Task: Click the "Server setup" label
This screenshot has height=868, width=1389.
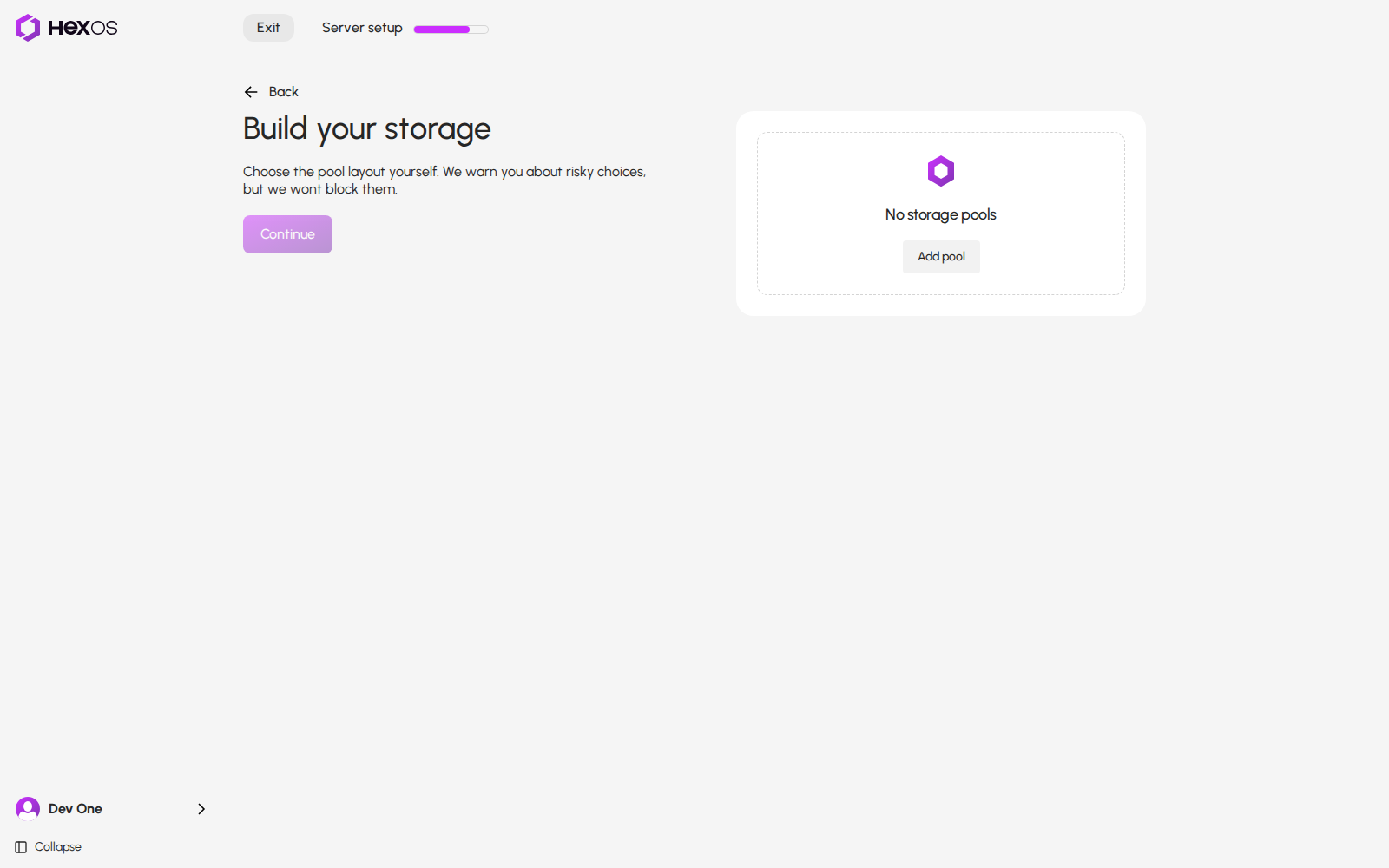Action: point(362,28)
